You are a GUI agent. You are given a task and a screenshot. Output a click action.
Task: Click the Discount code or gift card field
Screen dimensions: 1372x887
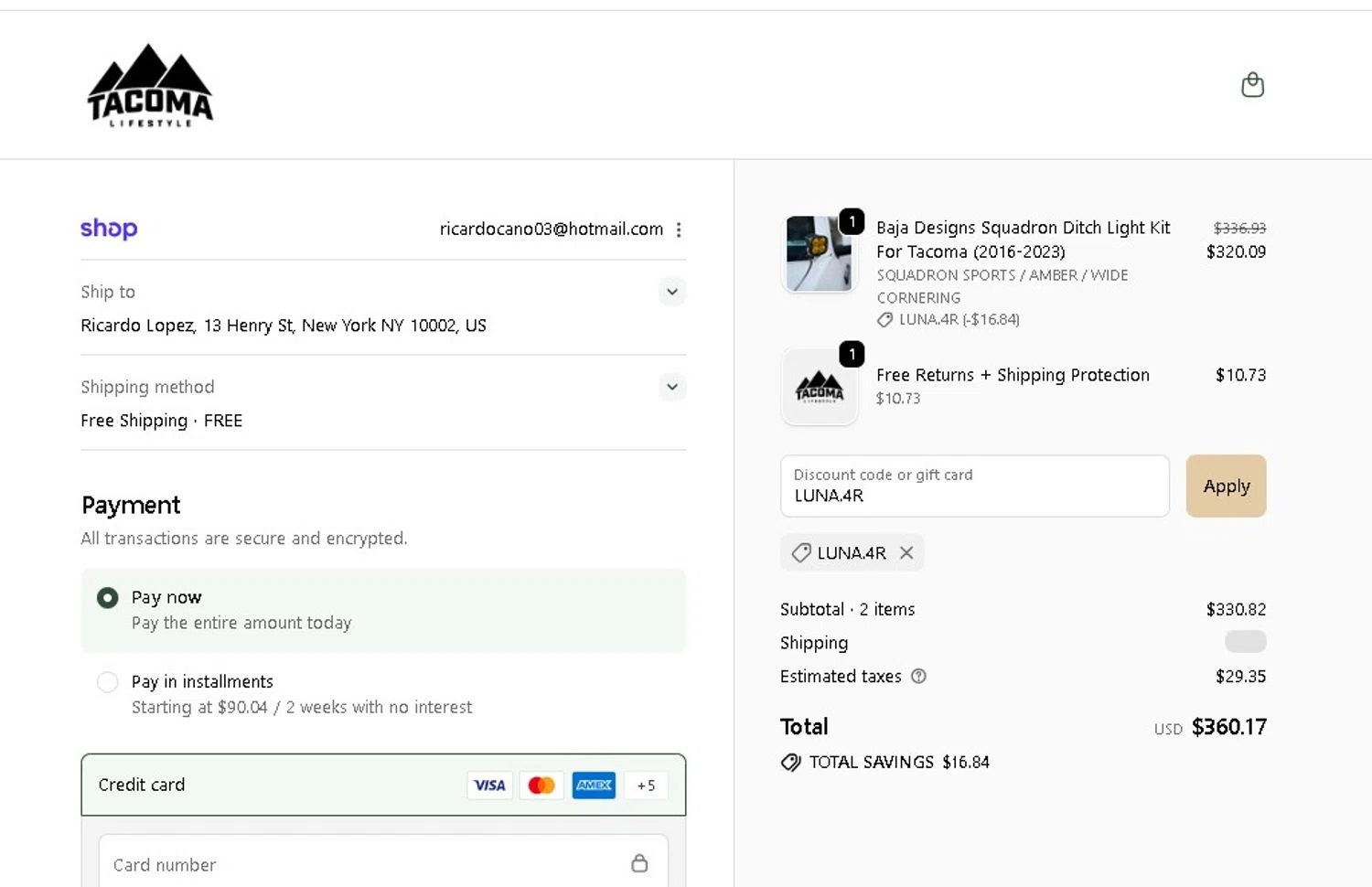975,486
